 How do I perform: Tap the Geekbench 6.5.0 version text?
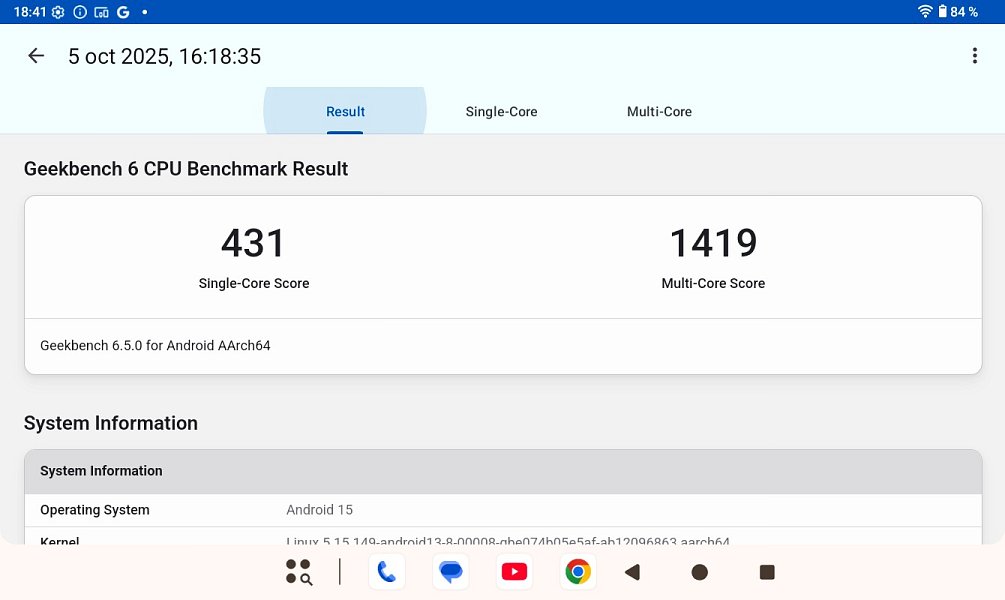(155, 346)
